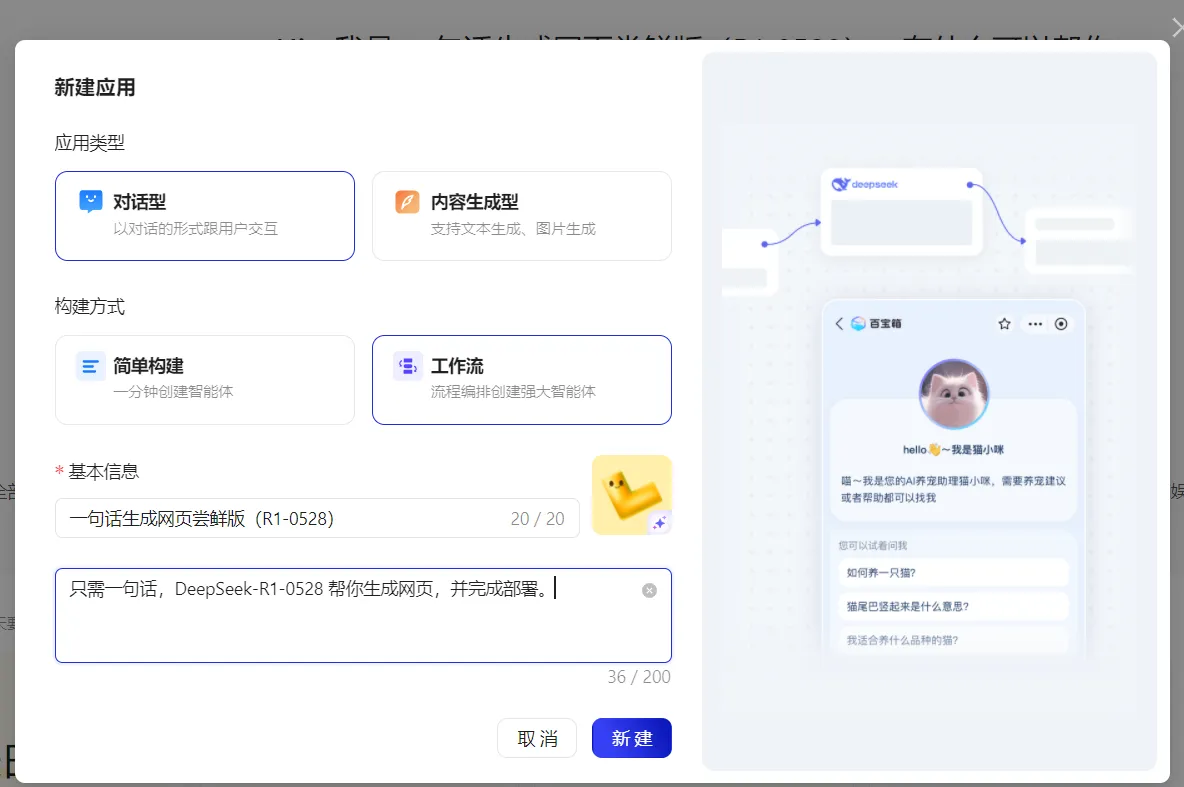Click the 新建 button
The image size is (1184, 787).
pos(632,738)
